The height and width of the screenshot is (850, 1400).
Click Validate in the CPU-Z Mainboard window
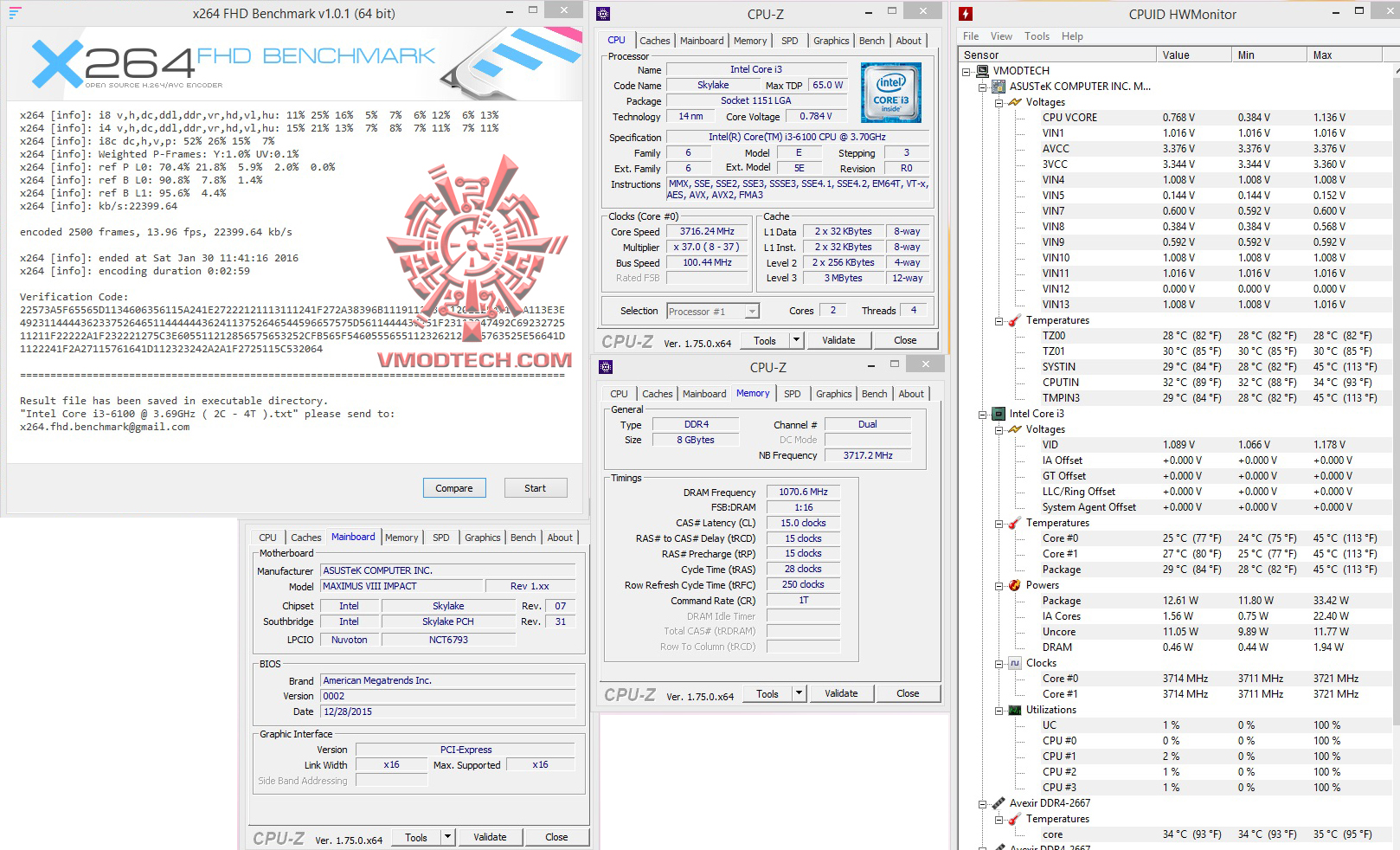pyautogui.click(x=490, y=837)
